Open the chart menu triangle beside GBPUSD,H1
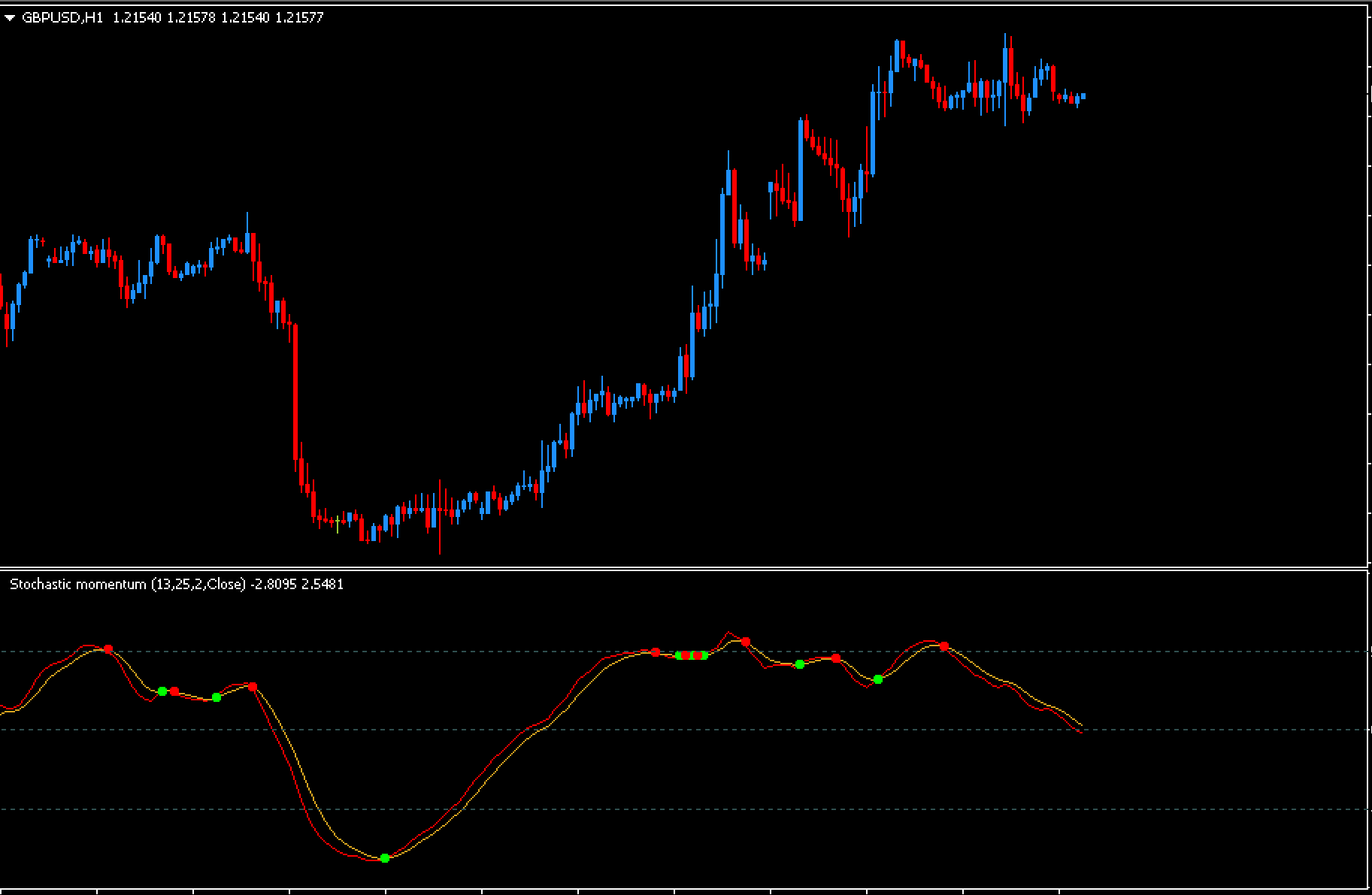The image size is (1372, 895). pos(10,18)
